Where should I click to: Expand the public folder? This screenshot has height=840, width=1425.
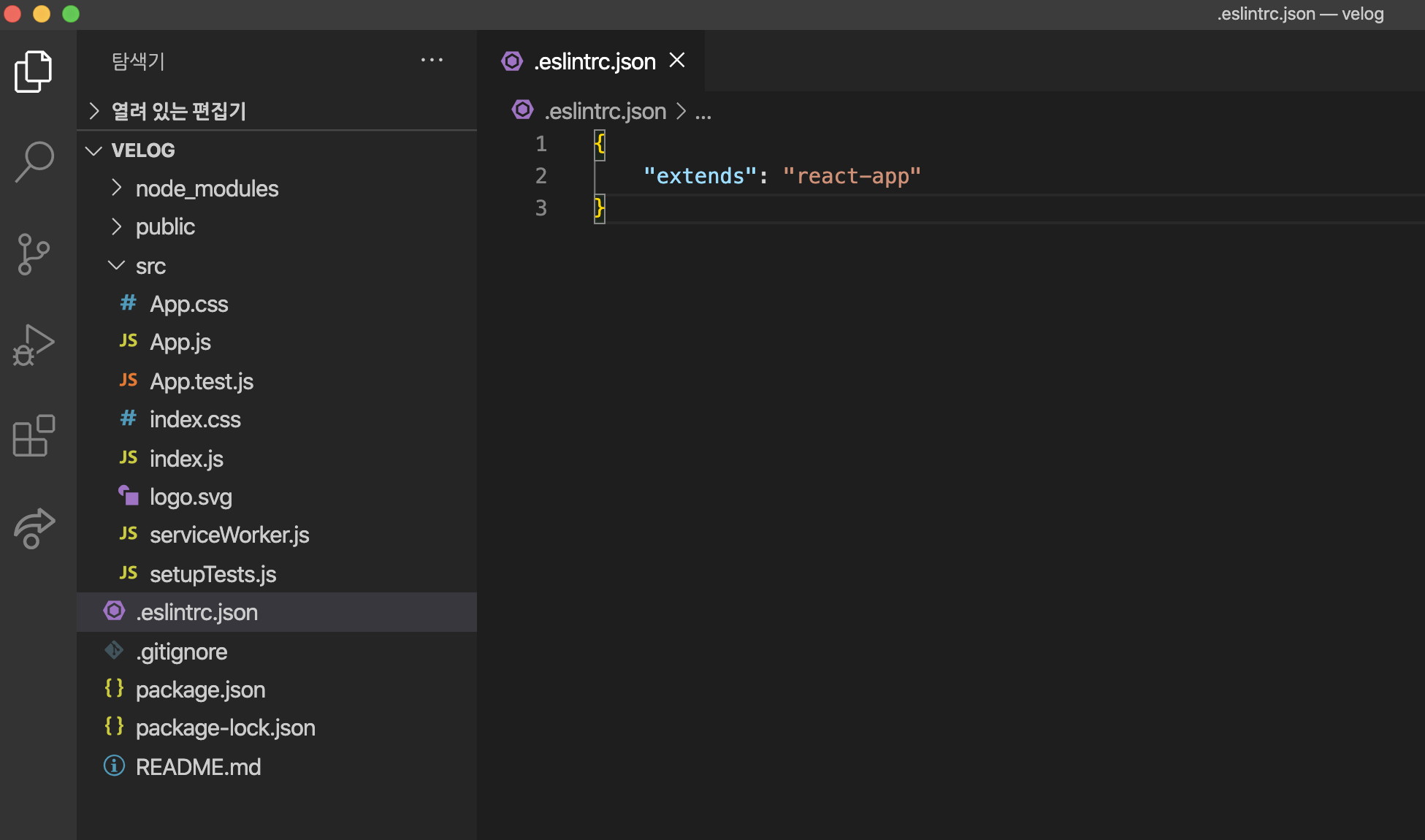pyautogui.click(x=277, y=226)
